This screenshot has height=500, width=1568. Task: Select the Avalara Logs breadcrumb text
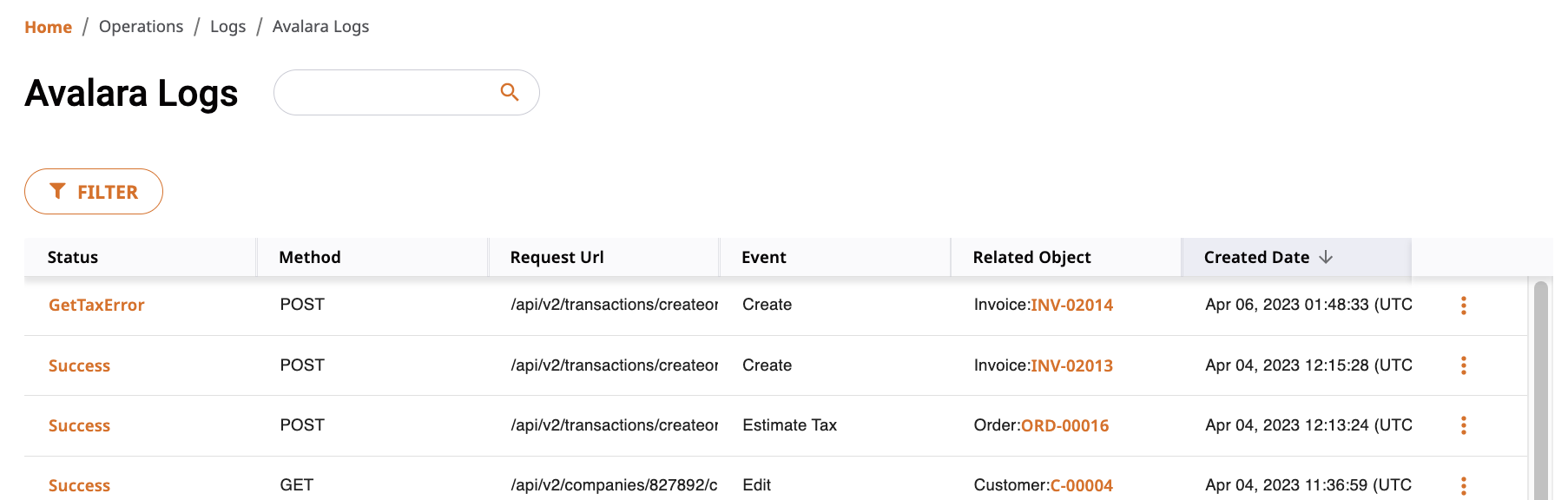coord(320,27)
